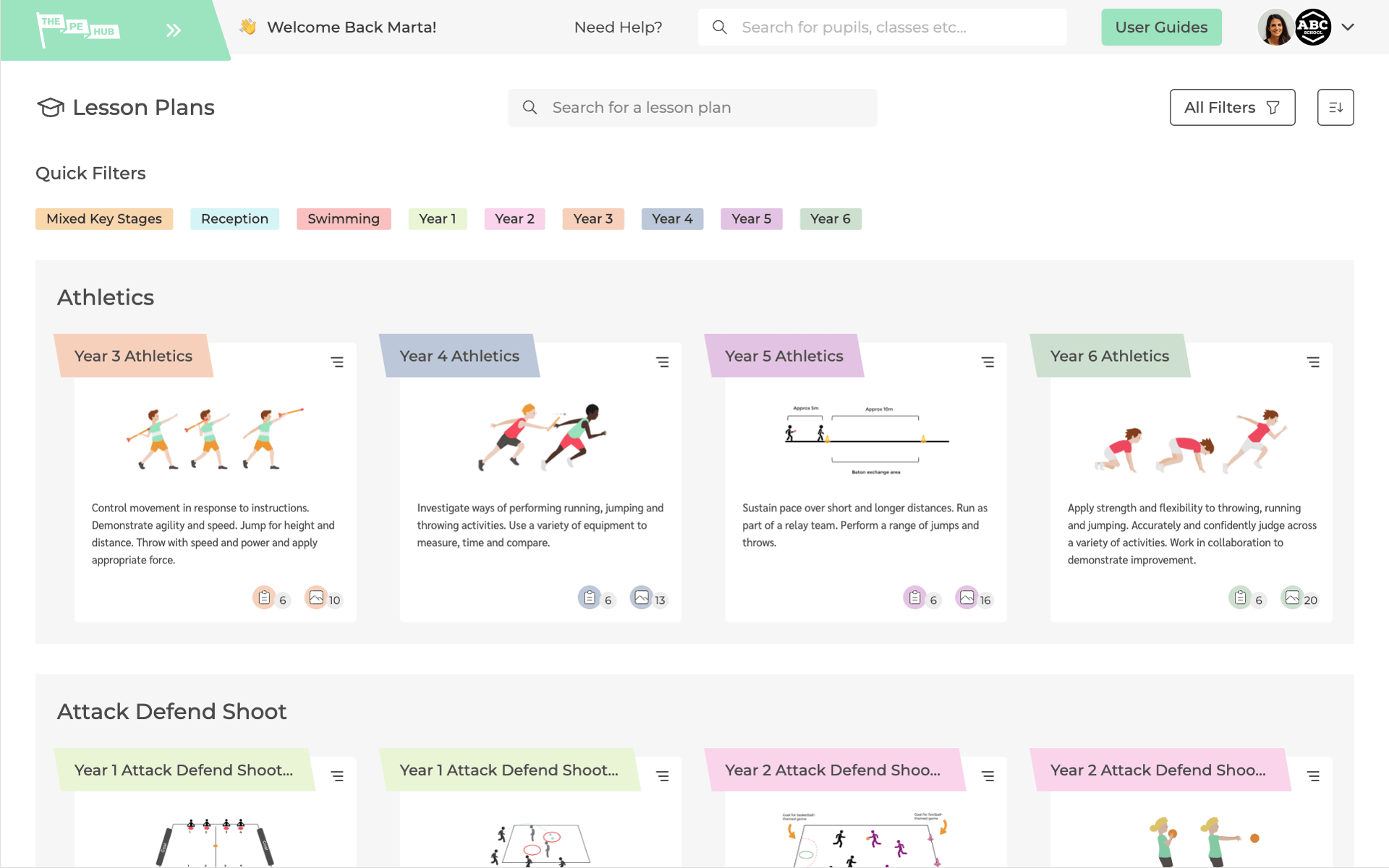The width and height of the screenshot is (1389, 868).
Task: Open the image resources icon on Year 6 Athletics
Action: (x=1292, y=598)
